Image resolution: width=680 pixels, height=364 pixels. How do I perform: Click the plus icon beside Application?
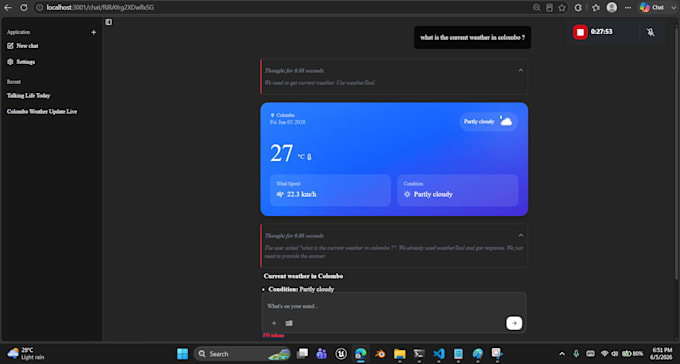[93, 32]
